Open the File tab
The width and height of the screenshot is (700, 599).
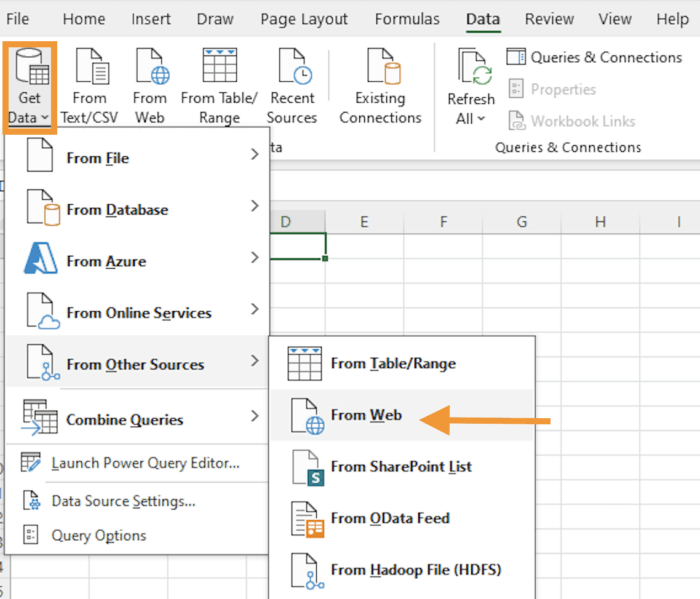tap(17, 19)
